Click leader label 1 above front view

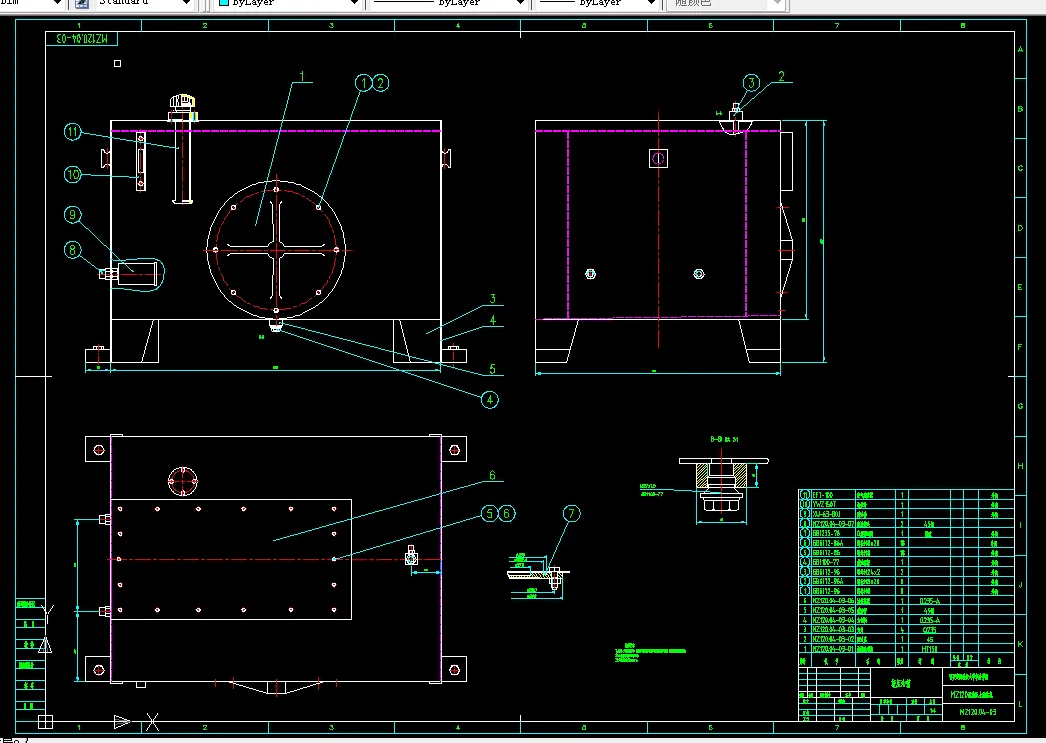point(302,77)
